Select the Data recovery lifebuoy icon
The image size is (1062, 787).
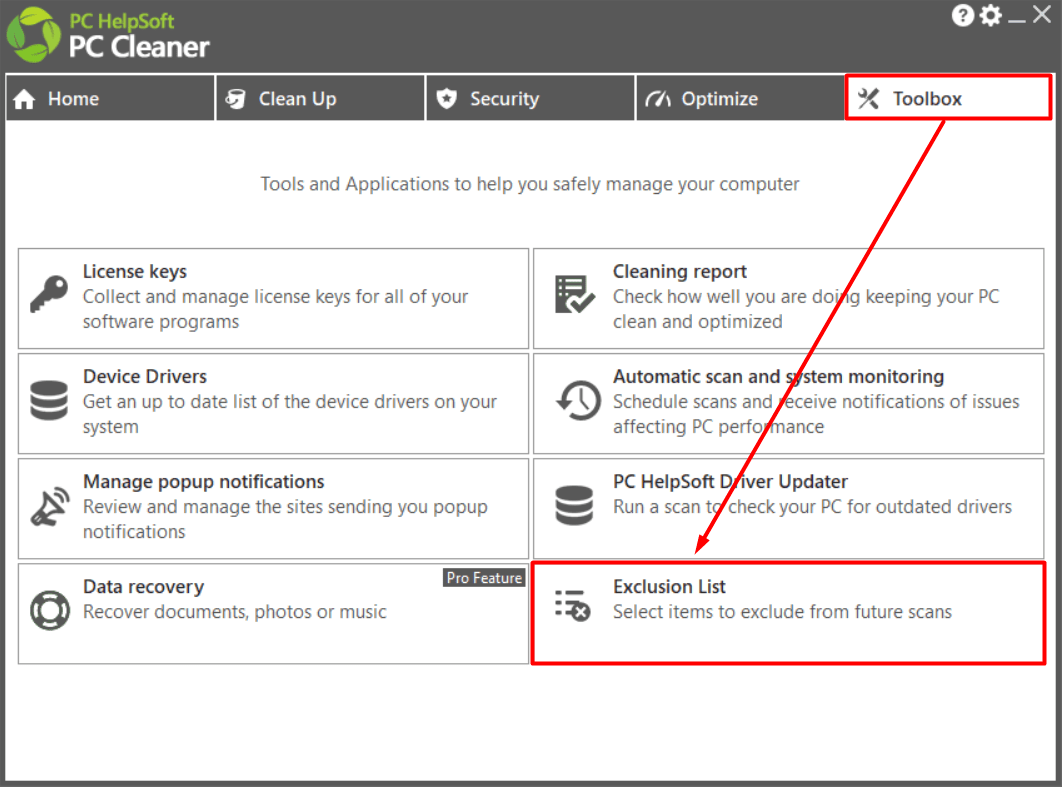(x=48, y=612)
